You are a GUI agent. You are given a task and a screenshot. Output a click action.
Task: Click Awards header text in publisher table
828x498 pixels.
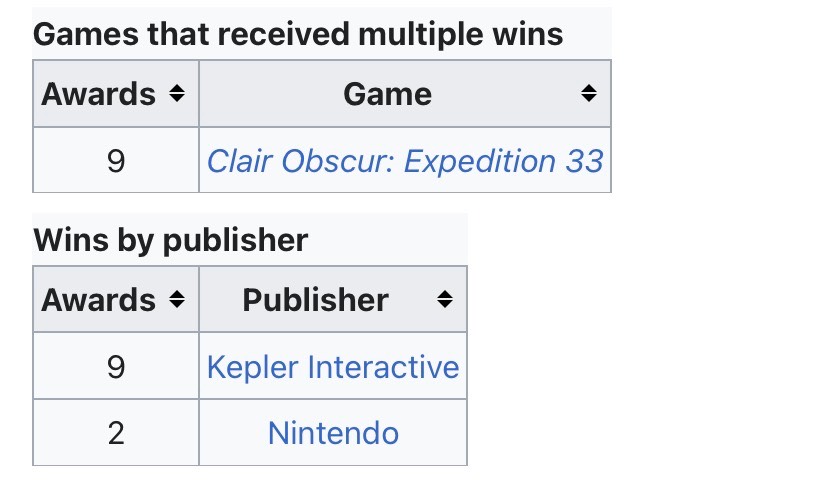[98, 300]
